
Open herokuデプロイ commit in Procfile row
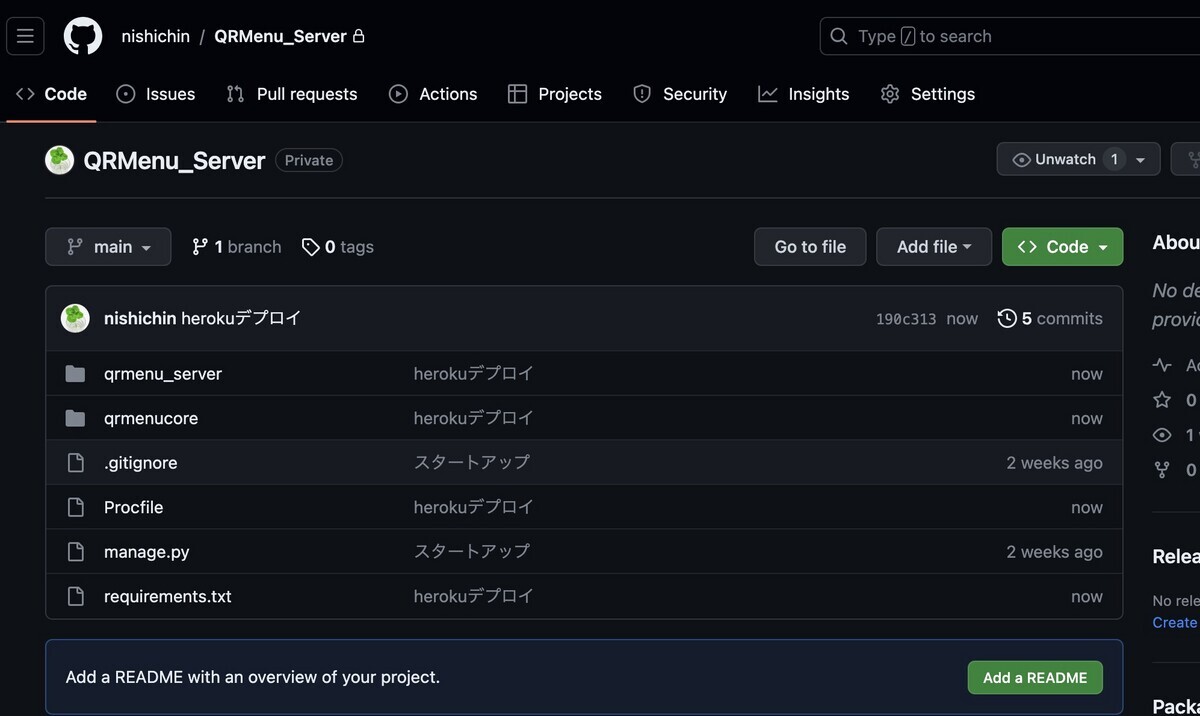(x=474, y=507)
